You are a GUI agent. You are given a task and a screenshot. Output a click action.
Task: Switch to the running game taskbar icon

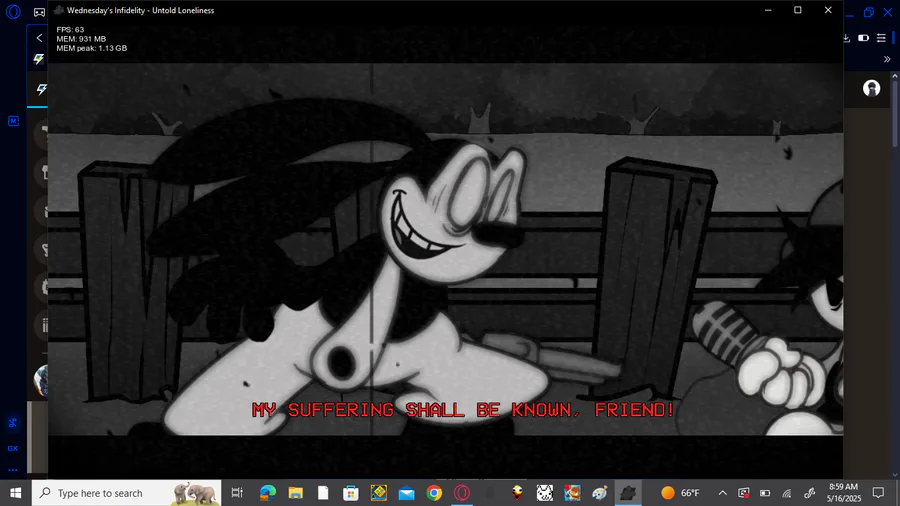[628, 493]
